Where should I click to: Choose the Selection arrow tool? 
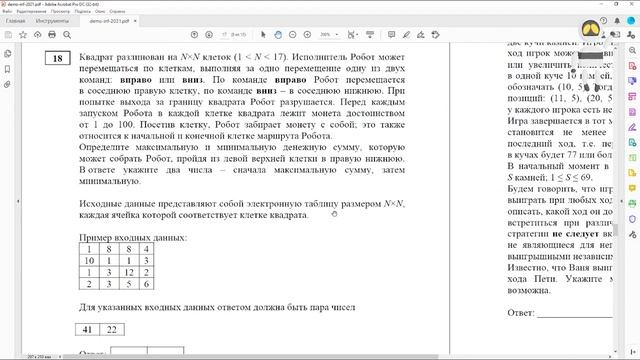pyautogui.click(x=263, y=35)
